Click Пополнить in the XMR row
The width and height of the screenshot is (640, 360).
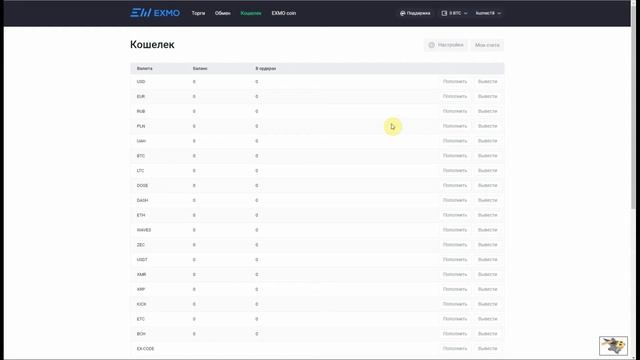[455, 274]
